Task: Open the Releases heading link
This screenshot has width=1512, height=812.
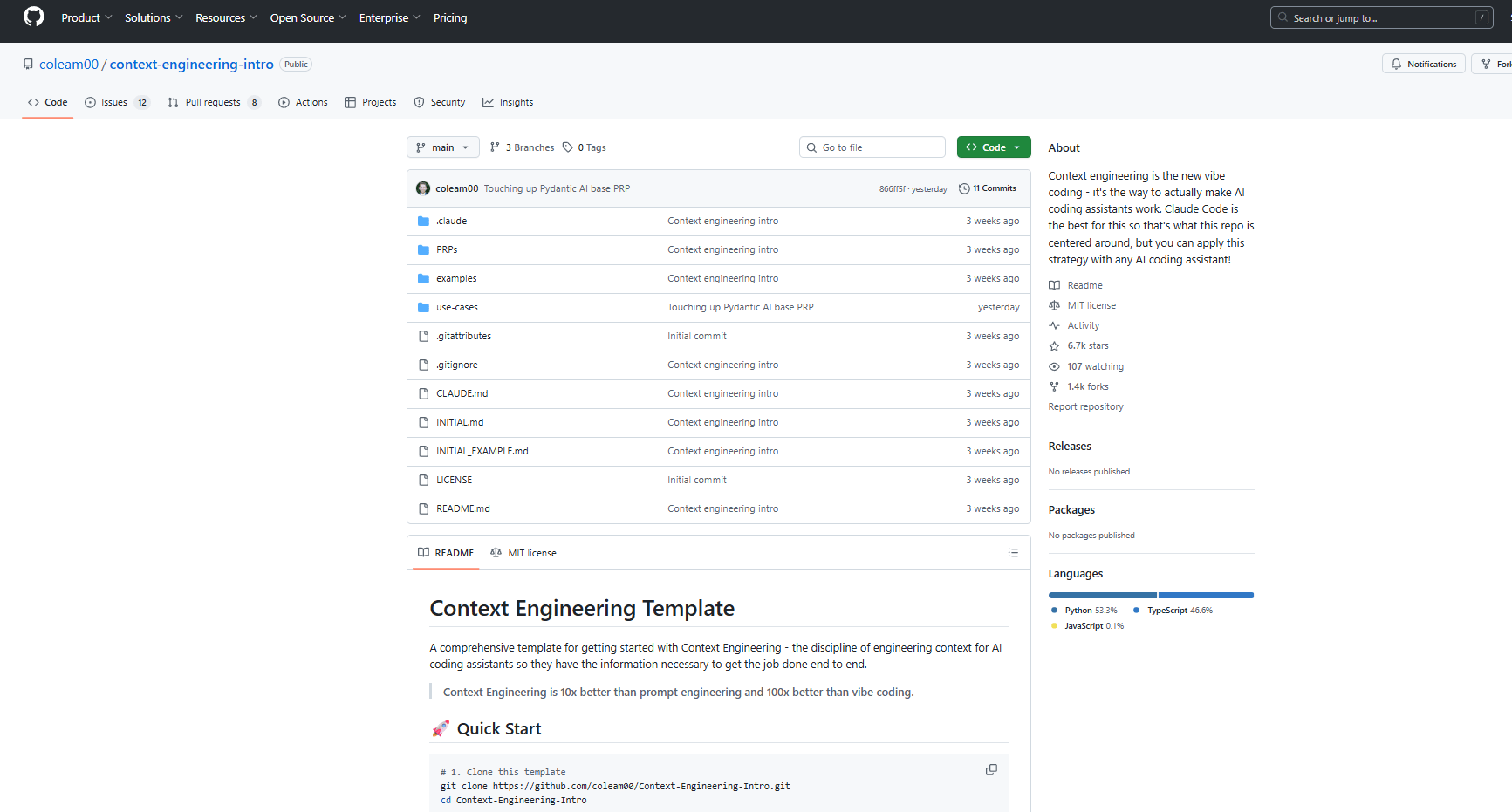Action: 1070,446
